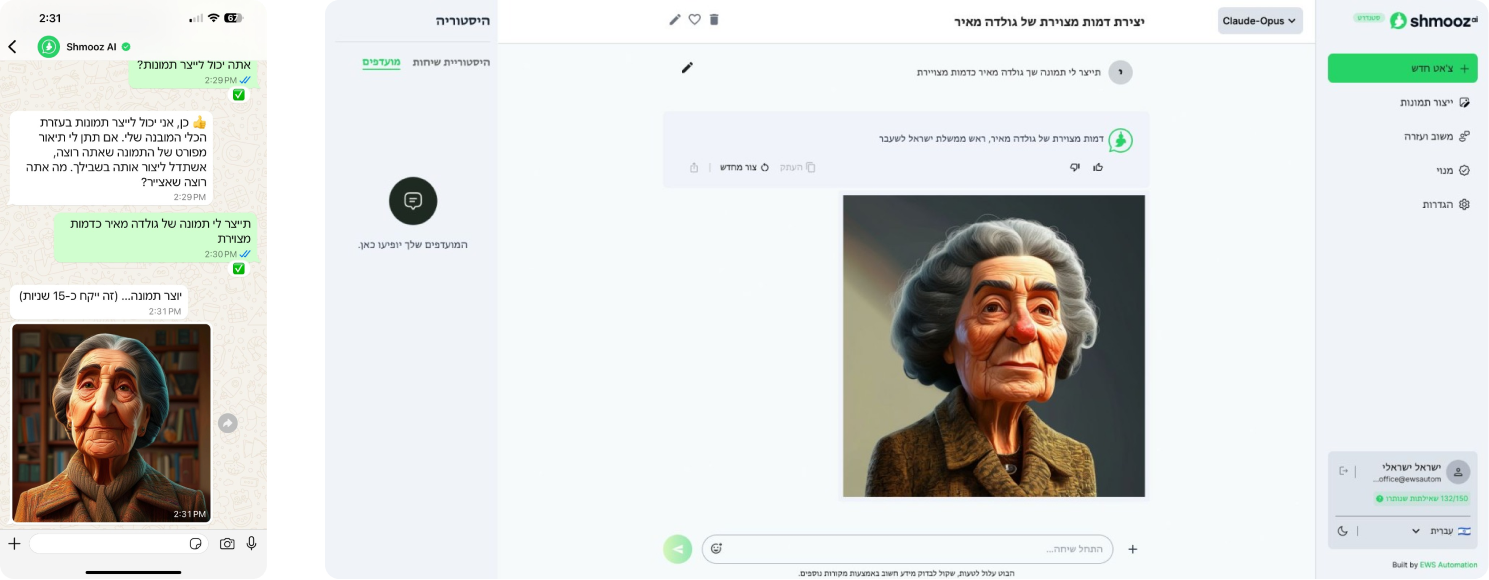
Task: Edit the user prompt message with the pencil icon
Action: pyautogui.click(x=687, y=67)
